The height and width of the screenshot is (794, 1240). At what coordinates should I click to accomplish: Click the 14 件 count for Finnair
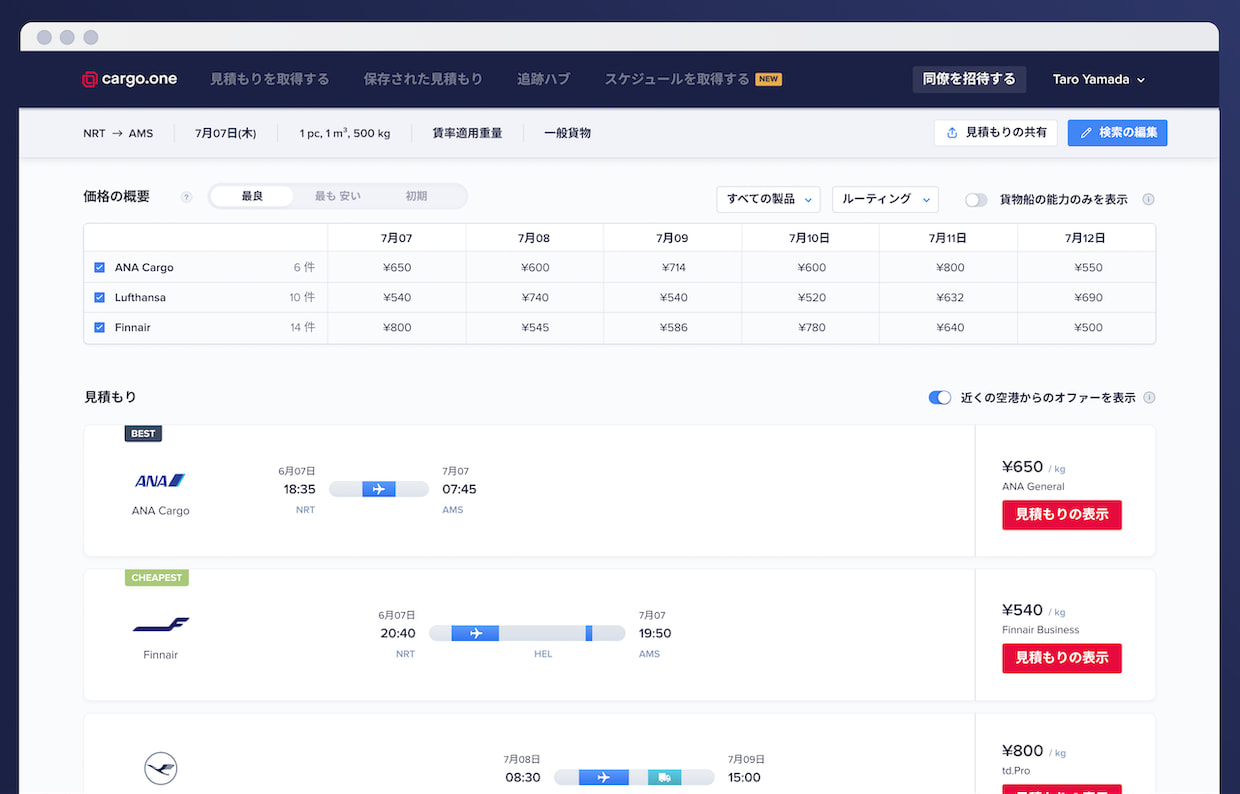point(302,327)
